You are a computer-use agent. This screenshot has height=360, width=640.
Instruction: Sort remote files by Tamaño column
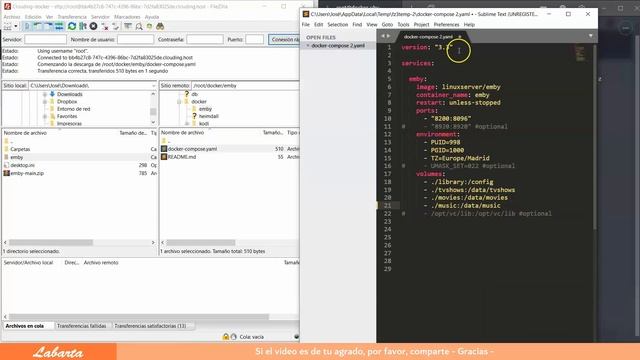click(273, 133)
